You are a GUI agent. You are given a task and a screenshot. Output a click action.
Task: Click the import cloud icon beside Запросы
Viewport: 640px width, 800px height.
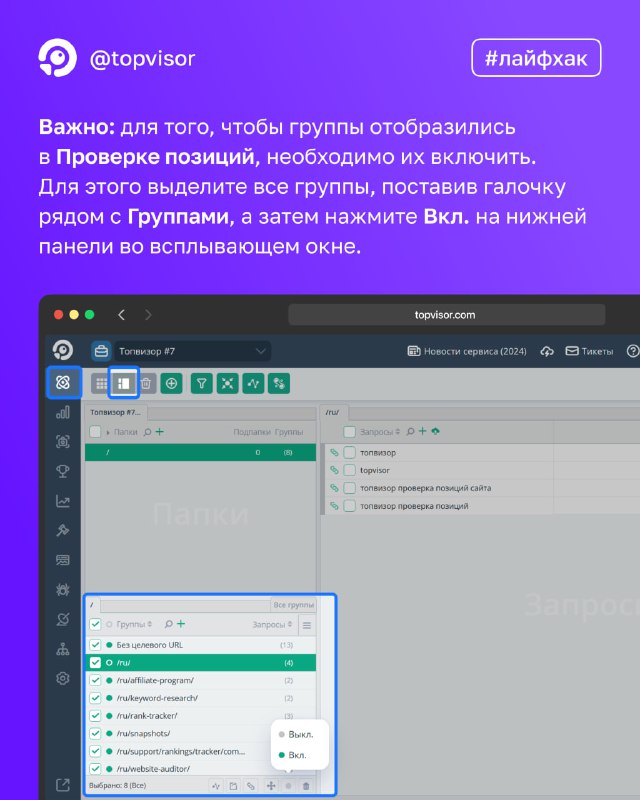click(x=435, y=431)
